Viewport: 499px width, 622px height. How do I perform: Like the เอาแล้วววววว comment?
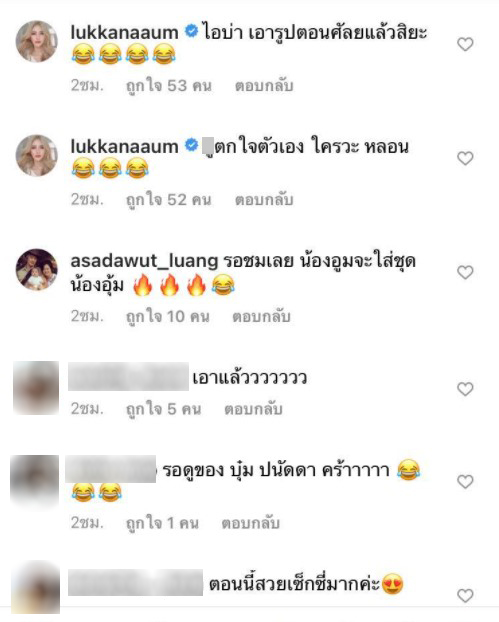click(x=465, y=389)
